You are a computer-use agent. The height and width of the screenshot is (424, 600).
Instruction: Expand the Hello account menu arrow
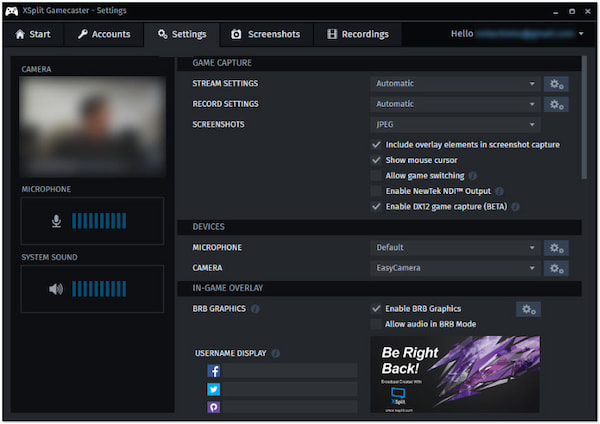point(581,34)
